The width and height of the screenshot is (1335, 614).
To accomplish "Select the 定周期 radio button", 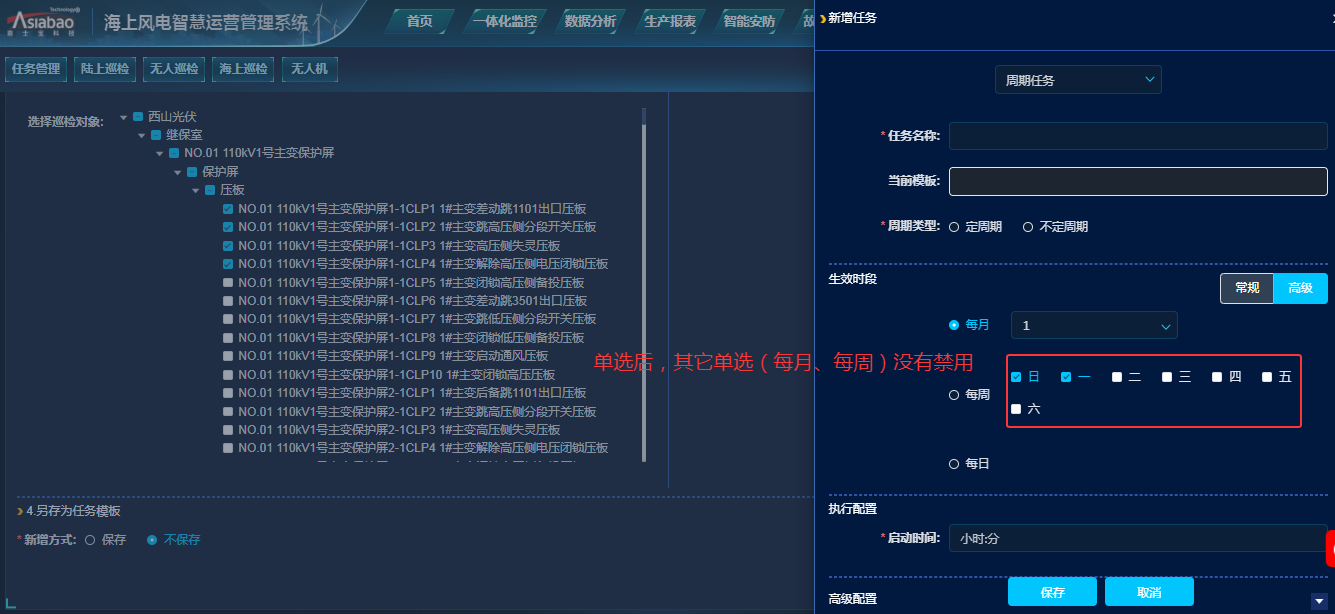I will [x=954, y=227].
